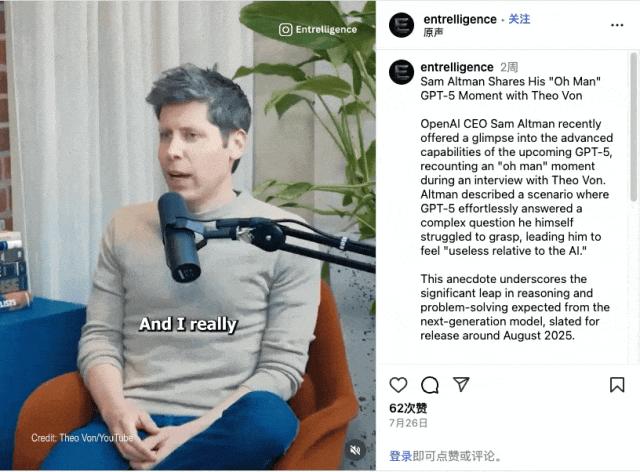Open entrelligence profile avatar in header
Viewport: 640px width, 472px height.
pos(402,25)
